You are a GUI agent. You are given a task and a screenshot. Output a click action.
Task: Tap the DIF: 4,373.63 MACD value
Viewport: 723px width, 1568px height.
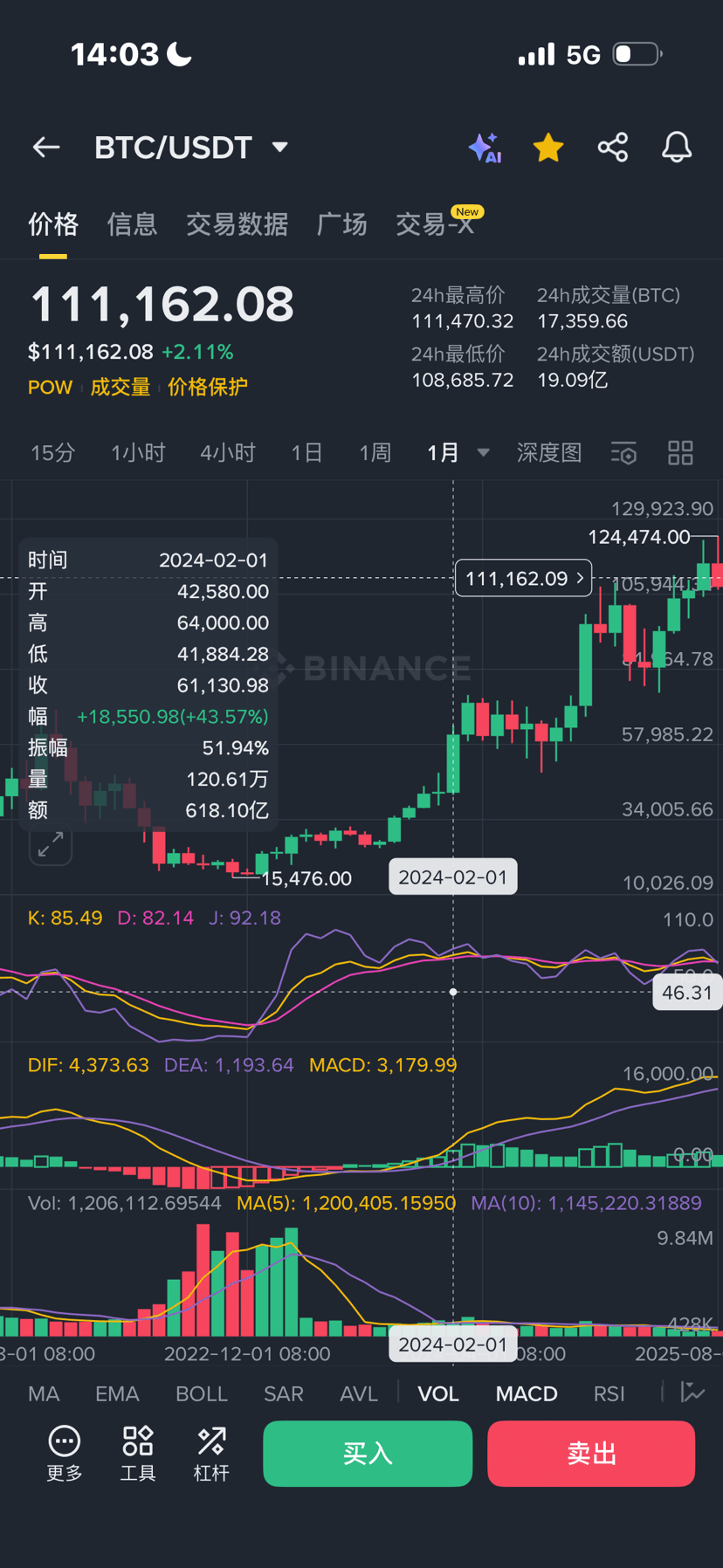click(88, 1065)
